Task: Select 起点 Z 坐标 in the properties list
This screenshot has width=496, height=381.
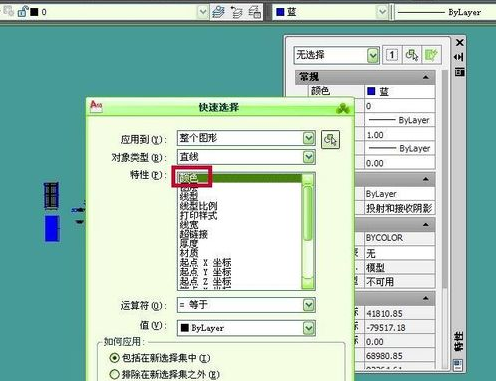Action: coord(206,281)
